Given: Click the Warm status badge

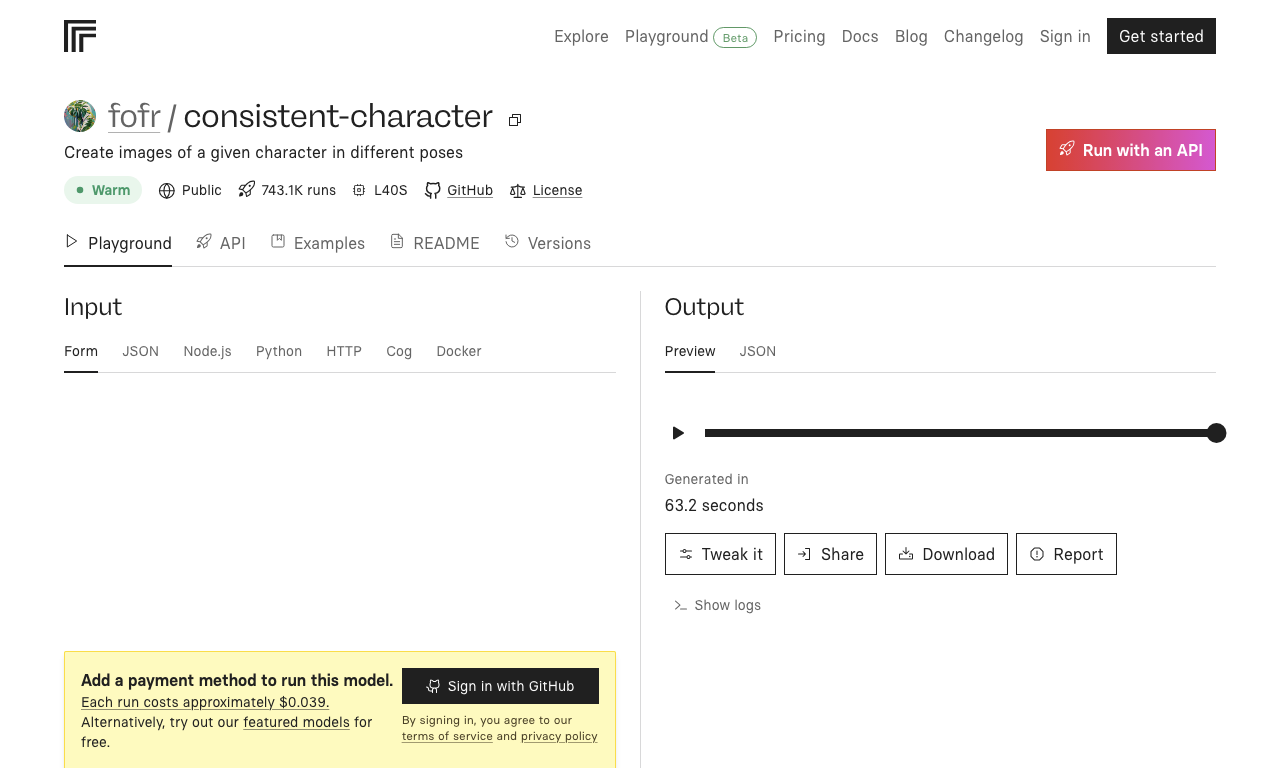Looking at the screenshot, I should (x=103, y=190).
